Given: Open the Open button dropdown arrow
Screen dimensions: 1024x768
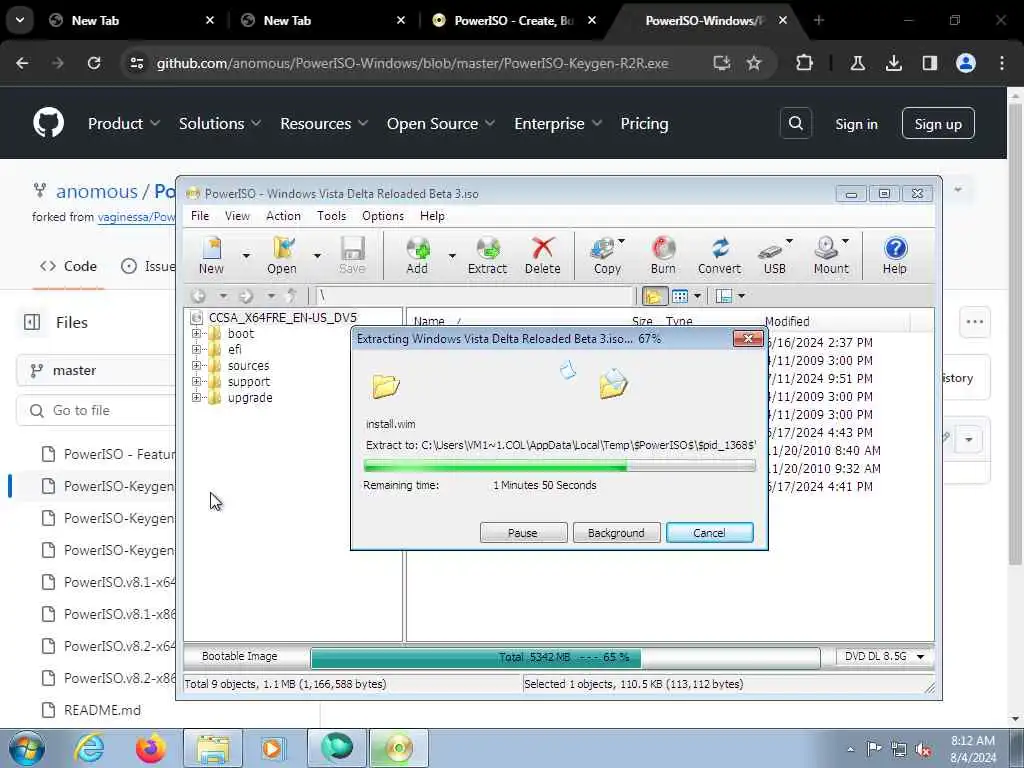Looking at the screenshot, I should coord(317,255).
